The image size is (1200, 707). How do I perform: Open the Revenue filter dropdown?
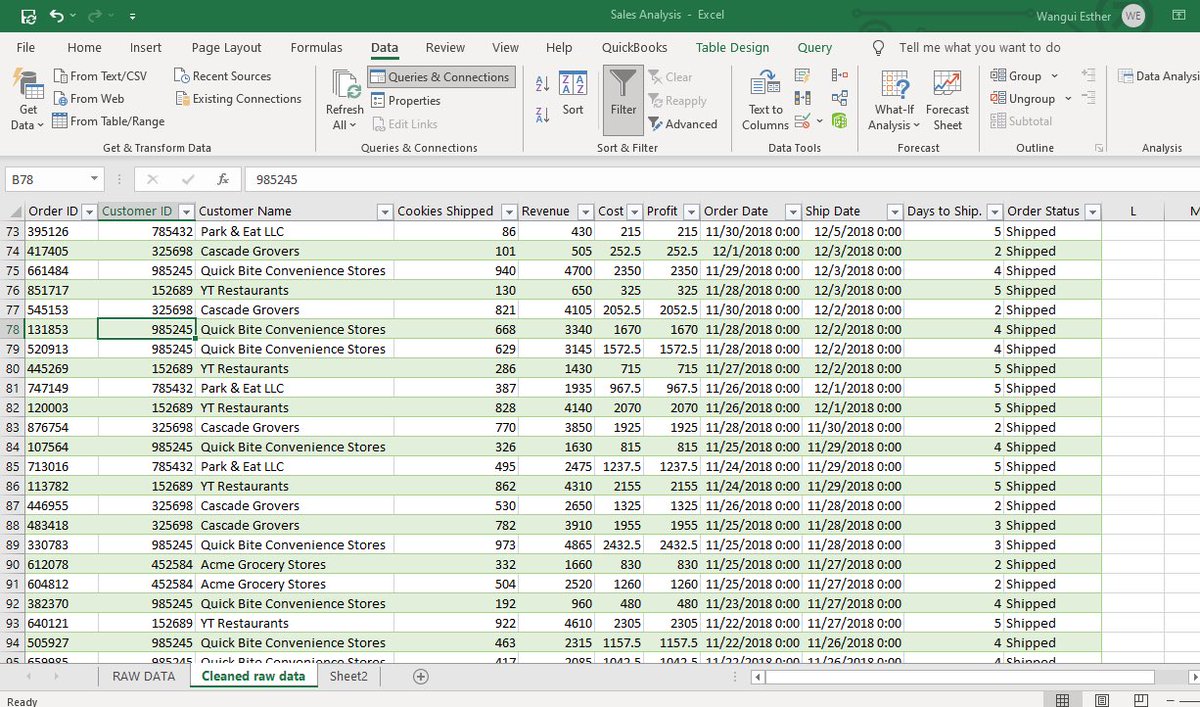(585, 212)
